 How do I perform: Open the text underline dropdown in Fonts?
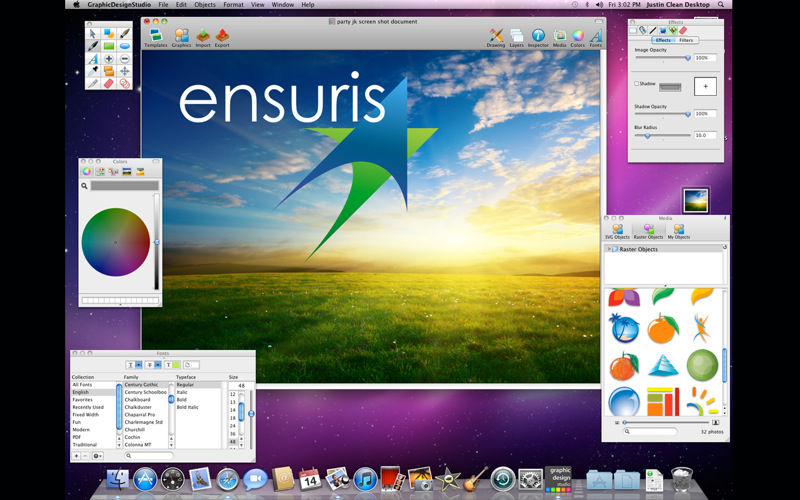135,365
